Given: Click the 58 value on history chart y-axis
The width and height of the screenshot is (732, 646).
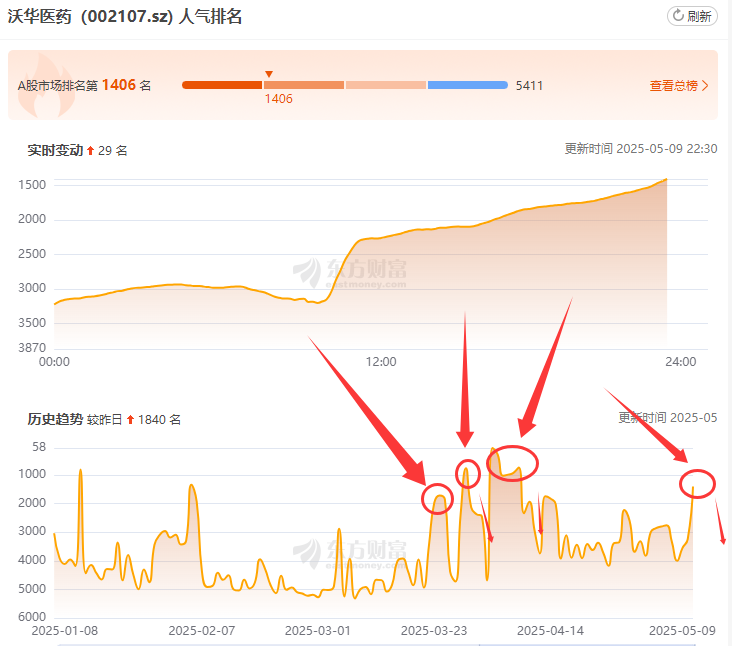Looking at the screenshot, I should point(39,447).
